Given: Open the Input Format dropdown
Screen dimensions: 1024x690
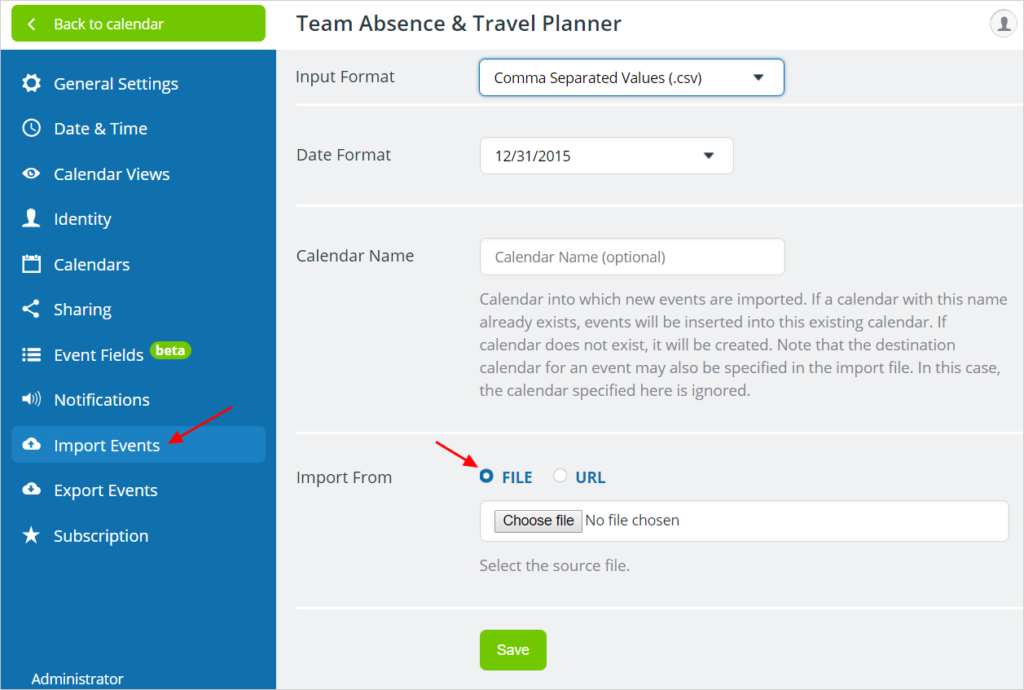Looking at the screenshot, I should (632, 78).
